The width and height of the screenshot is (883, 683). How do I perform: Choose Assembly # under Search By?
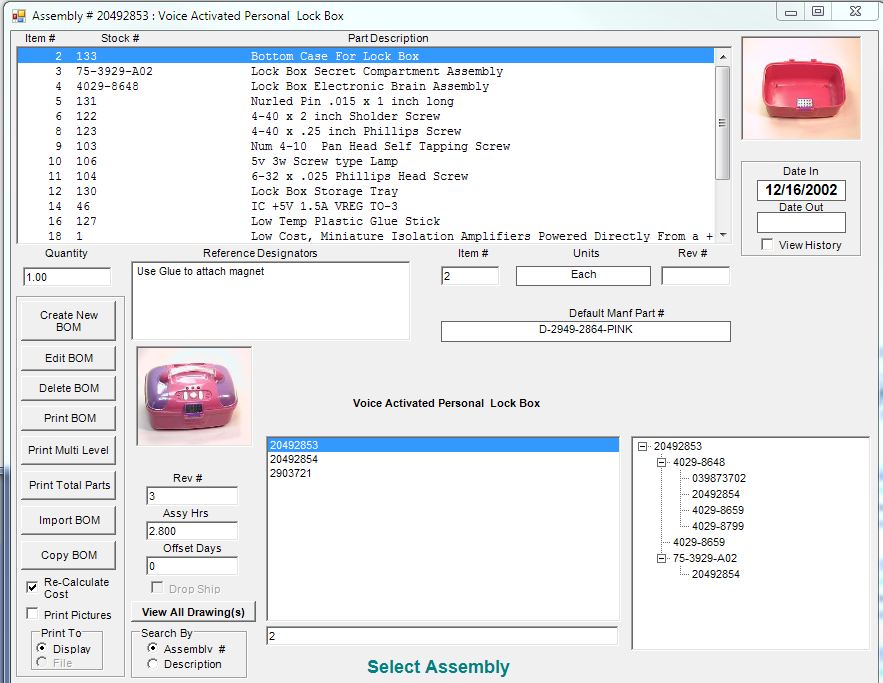(152, 648)
